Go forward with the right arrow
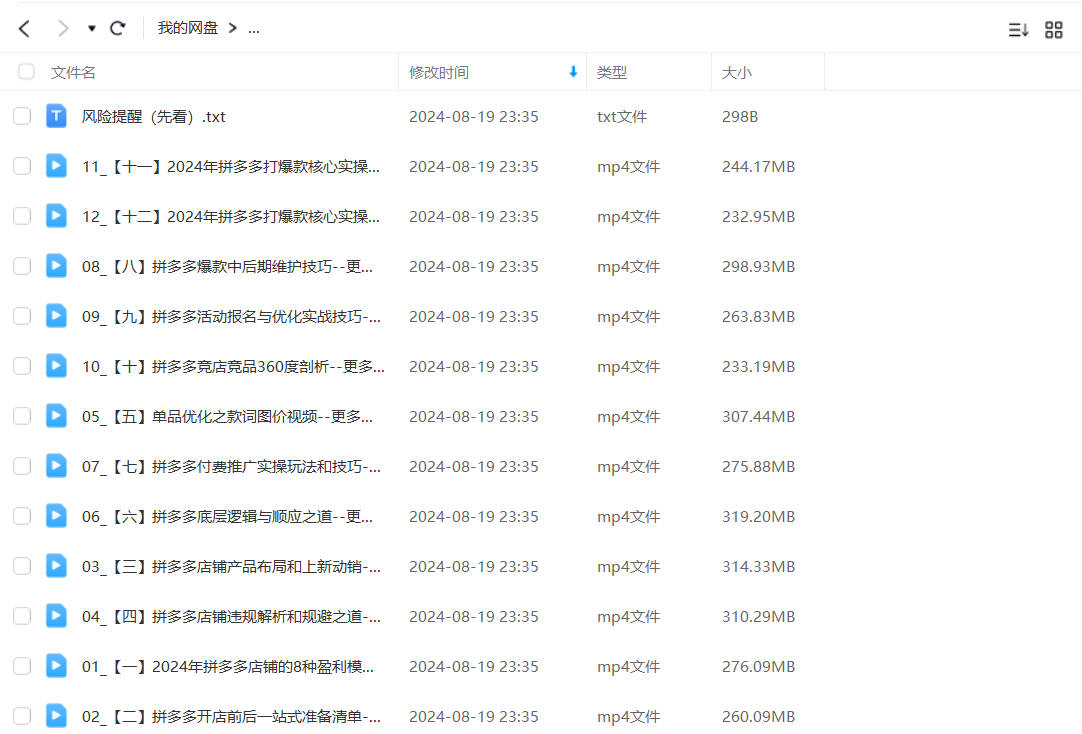Viewport: 1082px width, 734px height. point(63,28)
